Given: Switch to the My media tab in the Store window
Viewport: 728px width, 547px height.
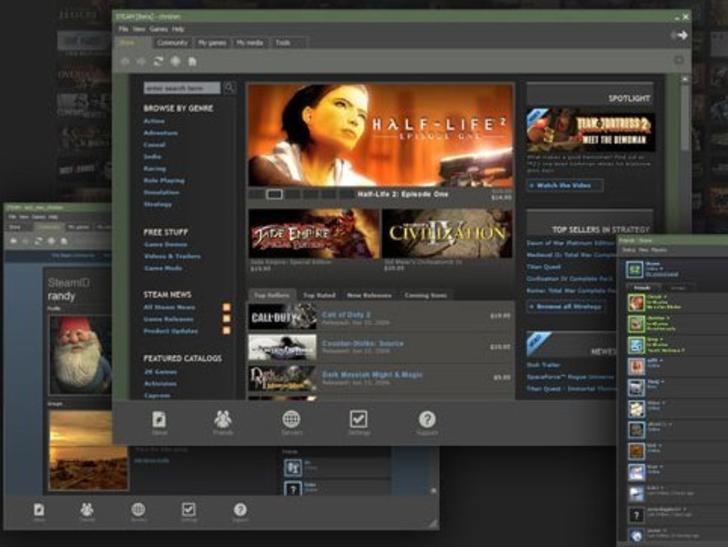Looking at the screenshot, I should pos(250,43).
